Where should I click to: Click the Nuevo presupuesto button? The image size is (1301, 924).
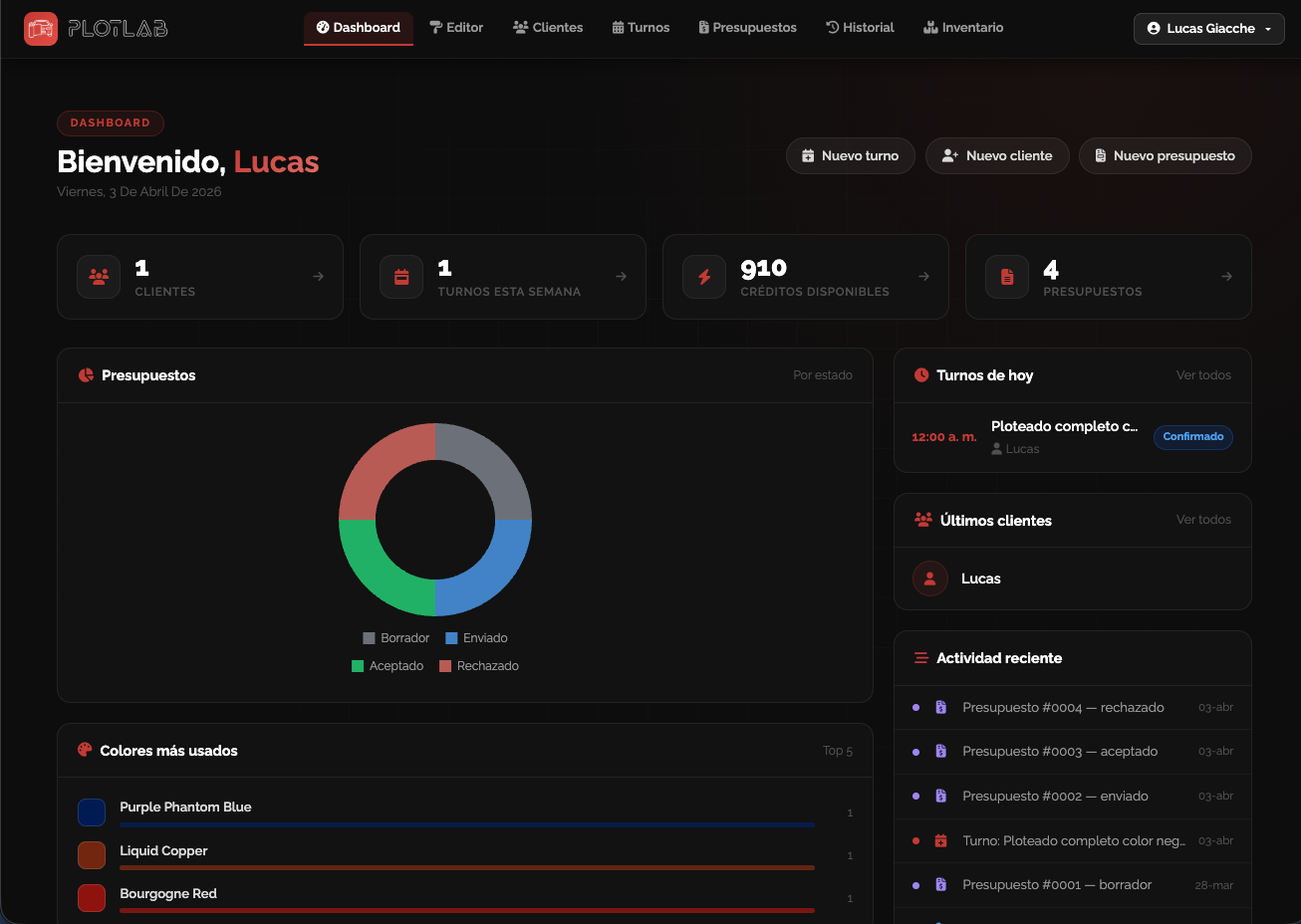click(1165, 155)
